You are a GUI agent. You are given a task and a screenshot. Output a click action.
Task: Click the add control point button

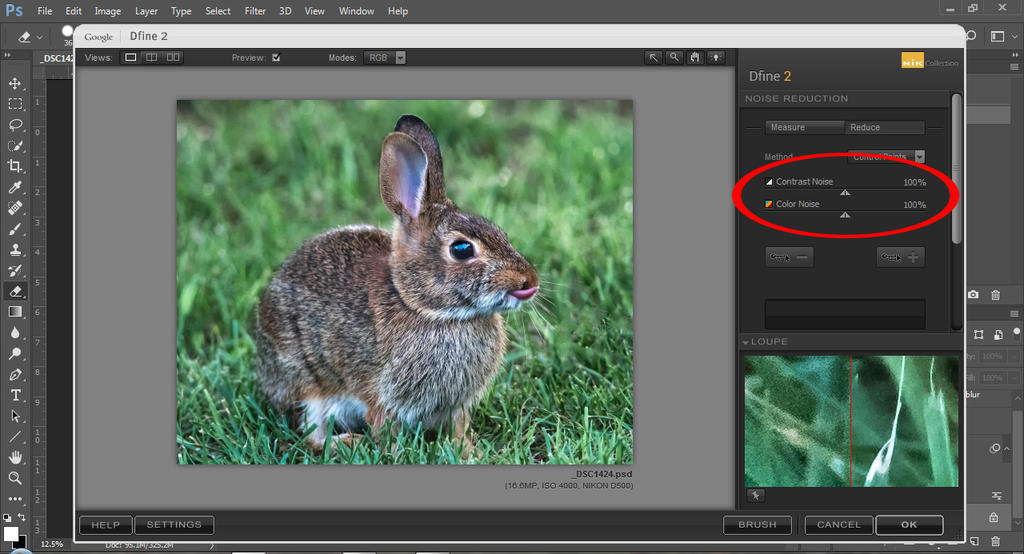[x=900, y=257]
